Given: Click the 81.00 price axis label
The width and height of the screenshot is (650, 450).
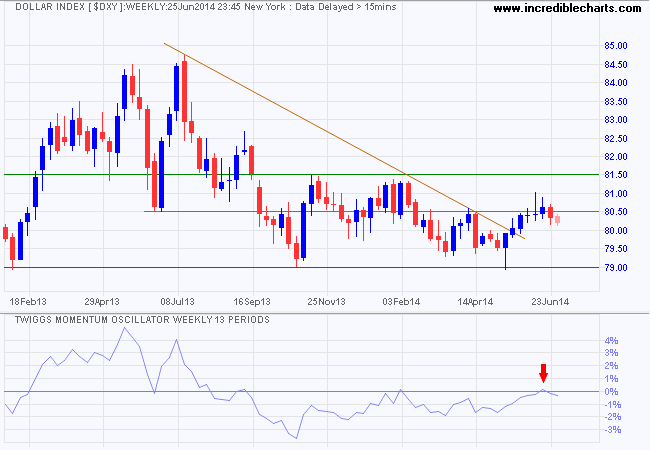Looking at the screenshot, I should click(616, 194).
